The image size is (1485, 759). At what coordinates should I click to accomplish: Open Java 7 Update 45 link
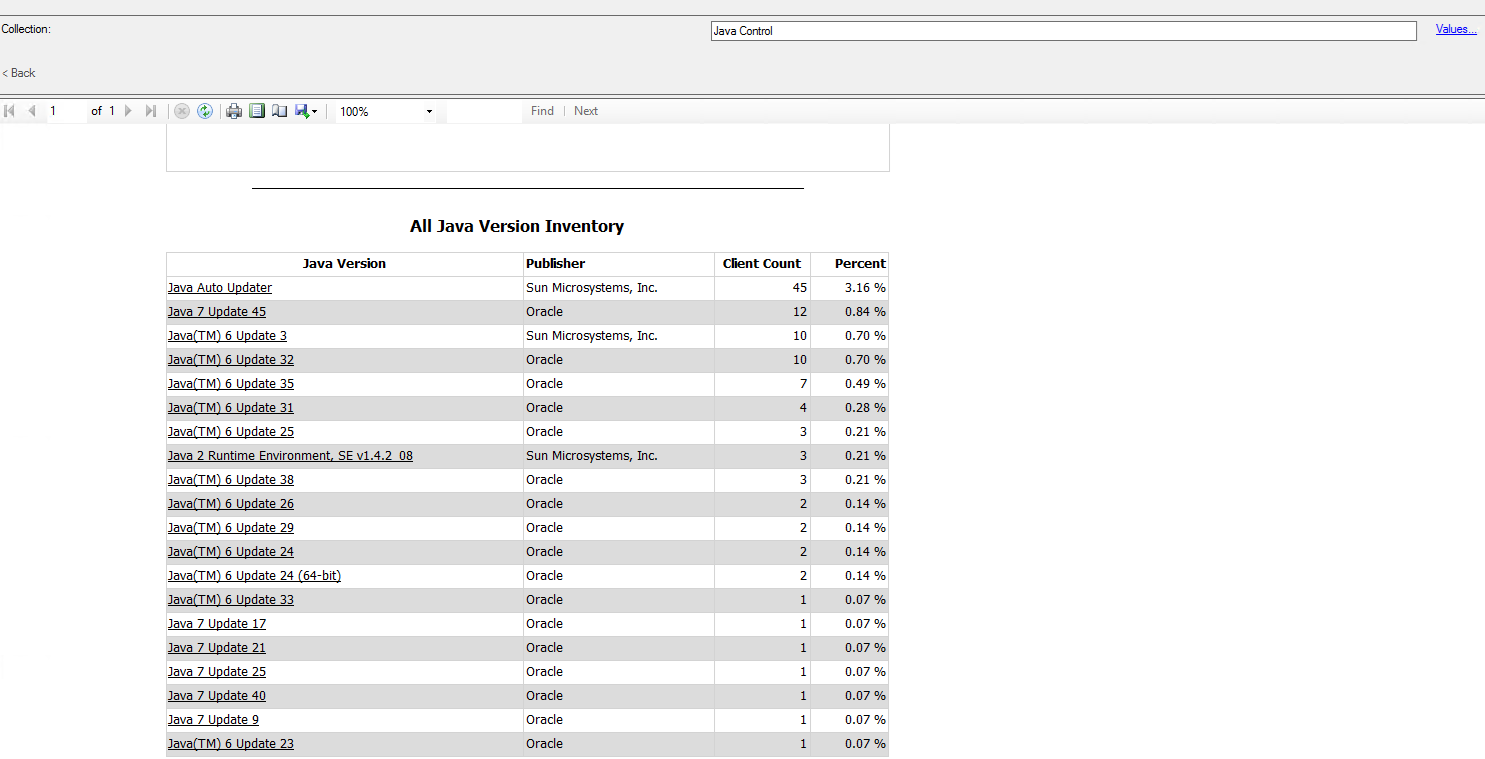tap(217, 312)
